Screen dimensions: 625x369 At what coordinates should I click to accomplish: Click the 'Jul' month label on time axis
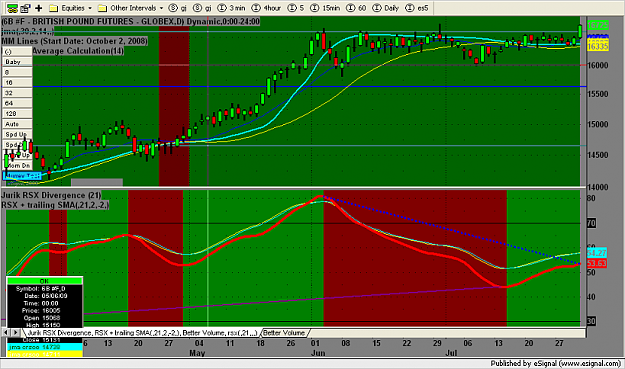(x=451, y=353)
